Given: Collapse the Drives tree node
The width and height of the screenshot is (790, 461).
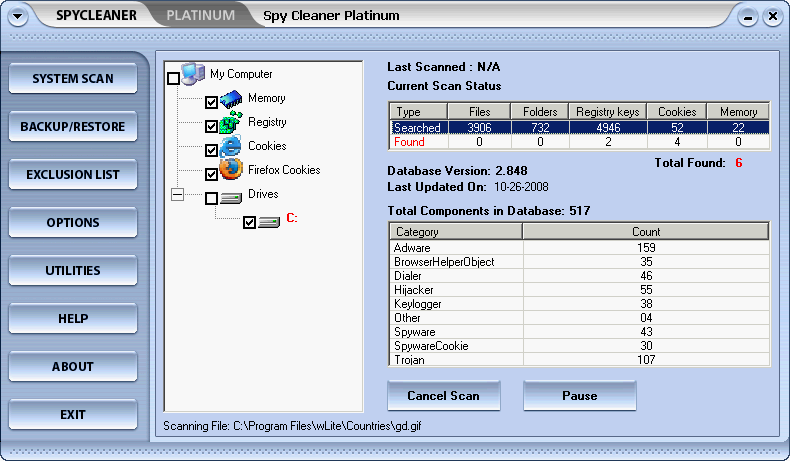Looking at the screenshot, I should 177,194.
